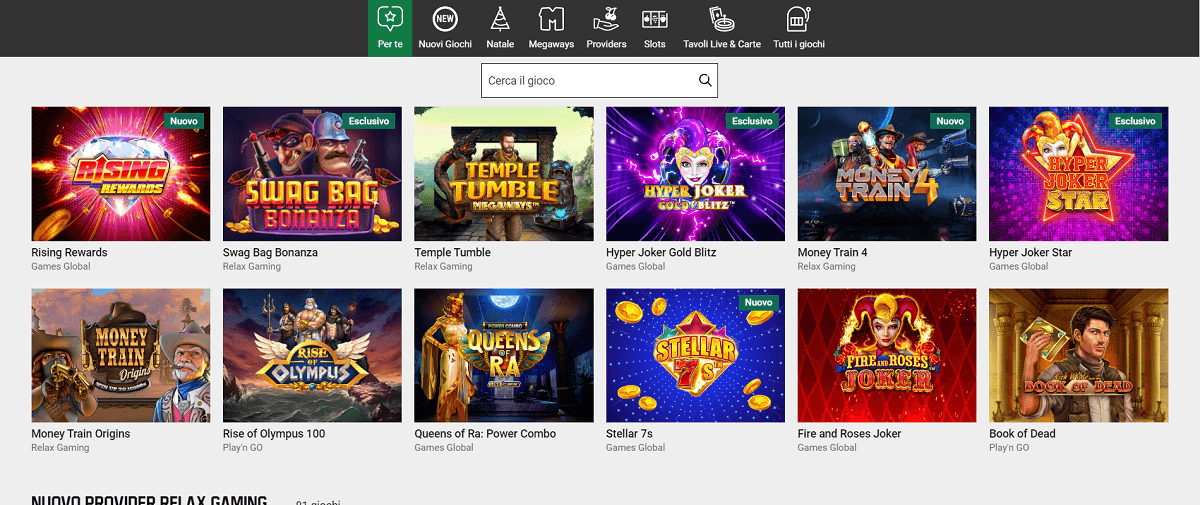Click the search magnifier icon
Screen dimensions: 1200x505
click(x=705, y=81)
